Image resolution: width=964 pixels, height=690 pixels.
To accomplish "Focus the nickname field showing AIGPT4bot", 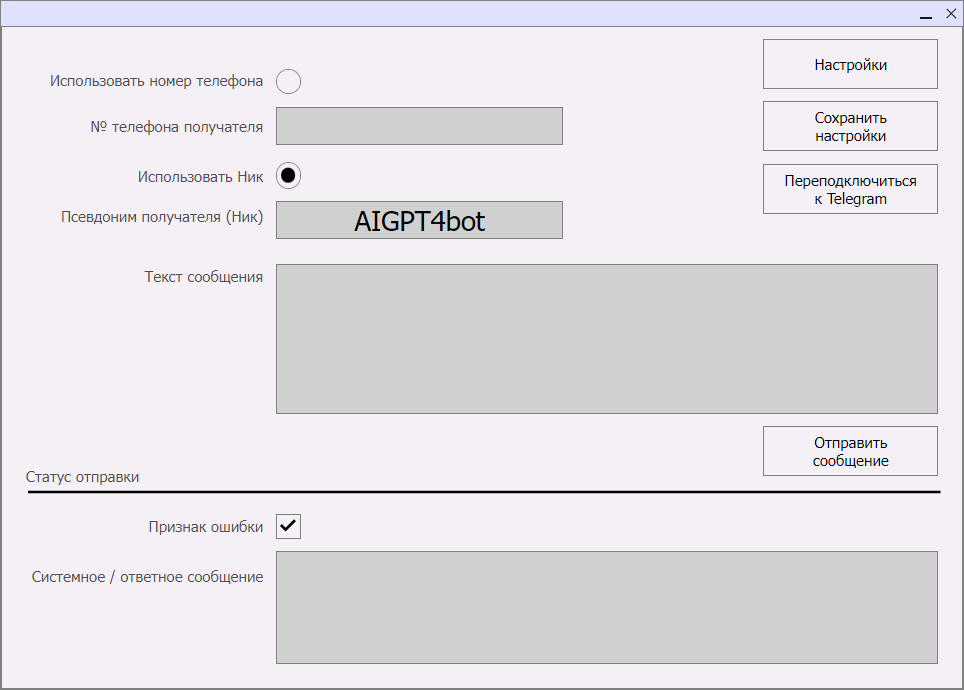I will tap(419, 220).
